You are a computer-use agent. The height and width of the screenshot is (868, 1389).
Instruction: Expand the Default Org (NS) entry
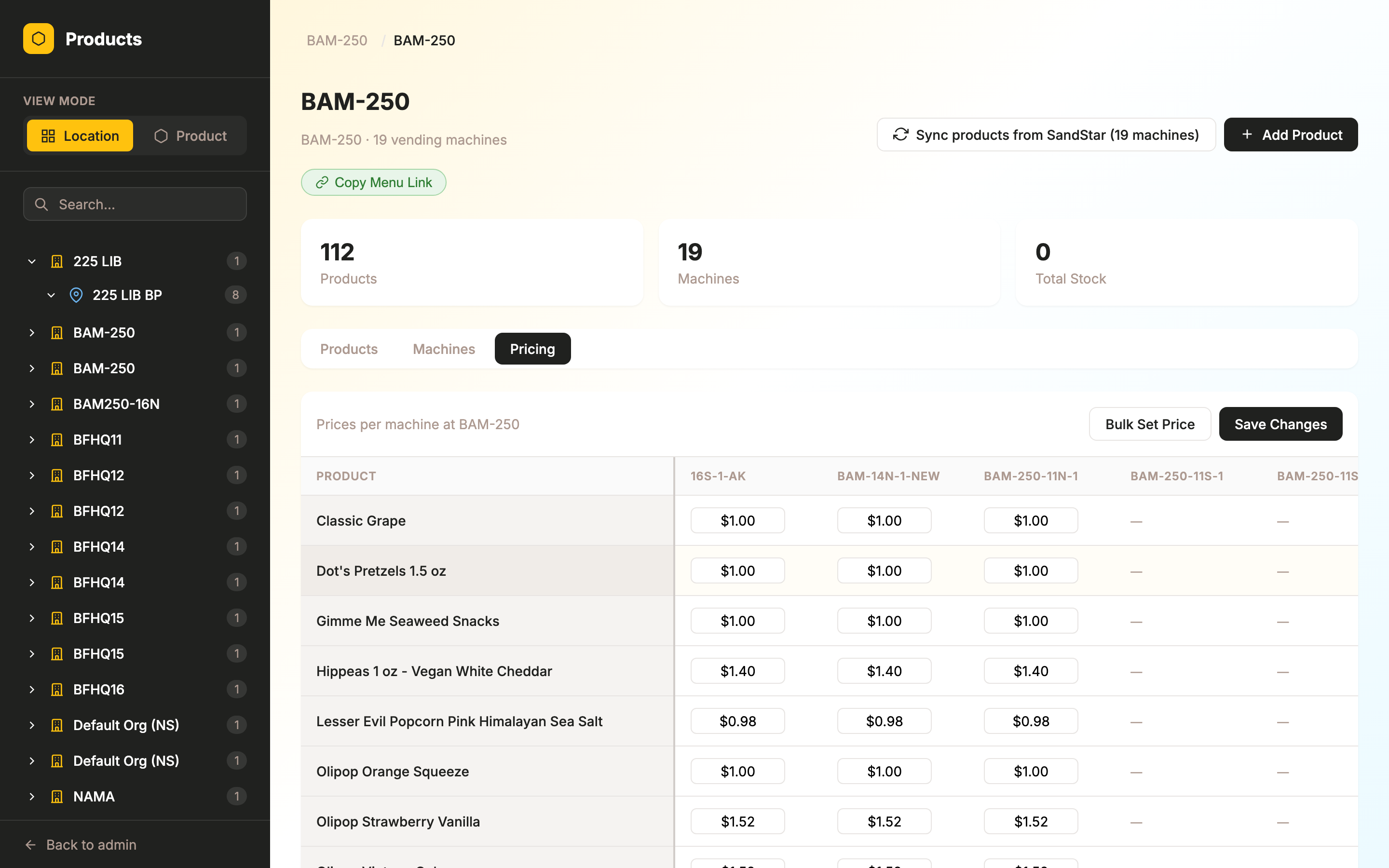(x=31, y=724)
